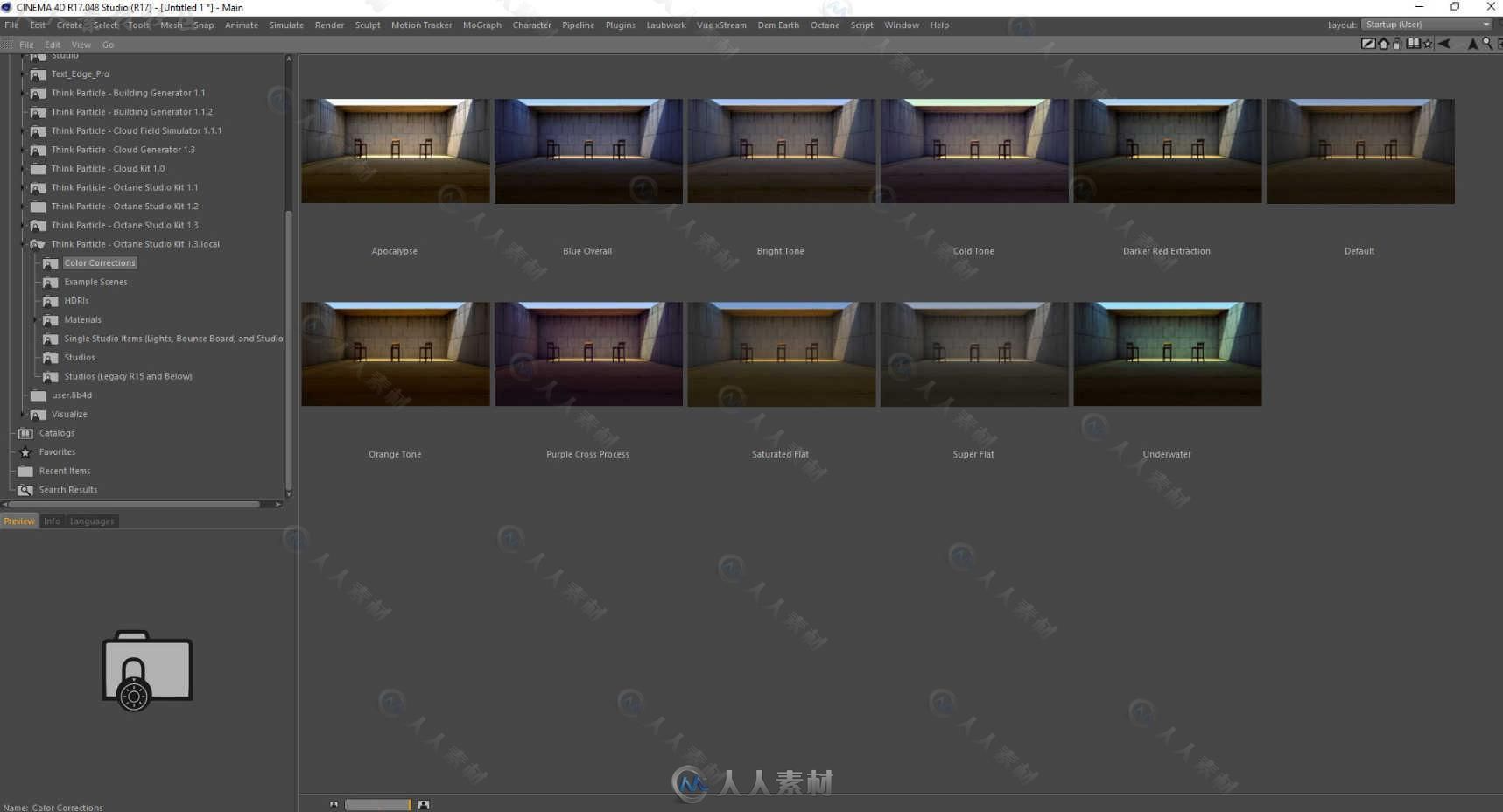This screenshot has width=1503, height=812.
Task: Click the magnifier search icon
Action: click(1486, 44)
